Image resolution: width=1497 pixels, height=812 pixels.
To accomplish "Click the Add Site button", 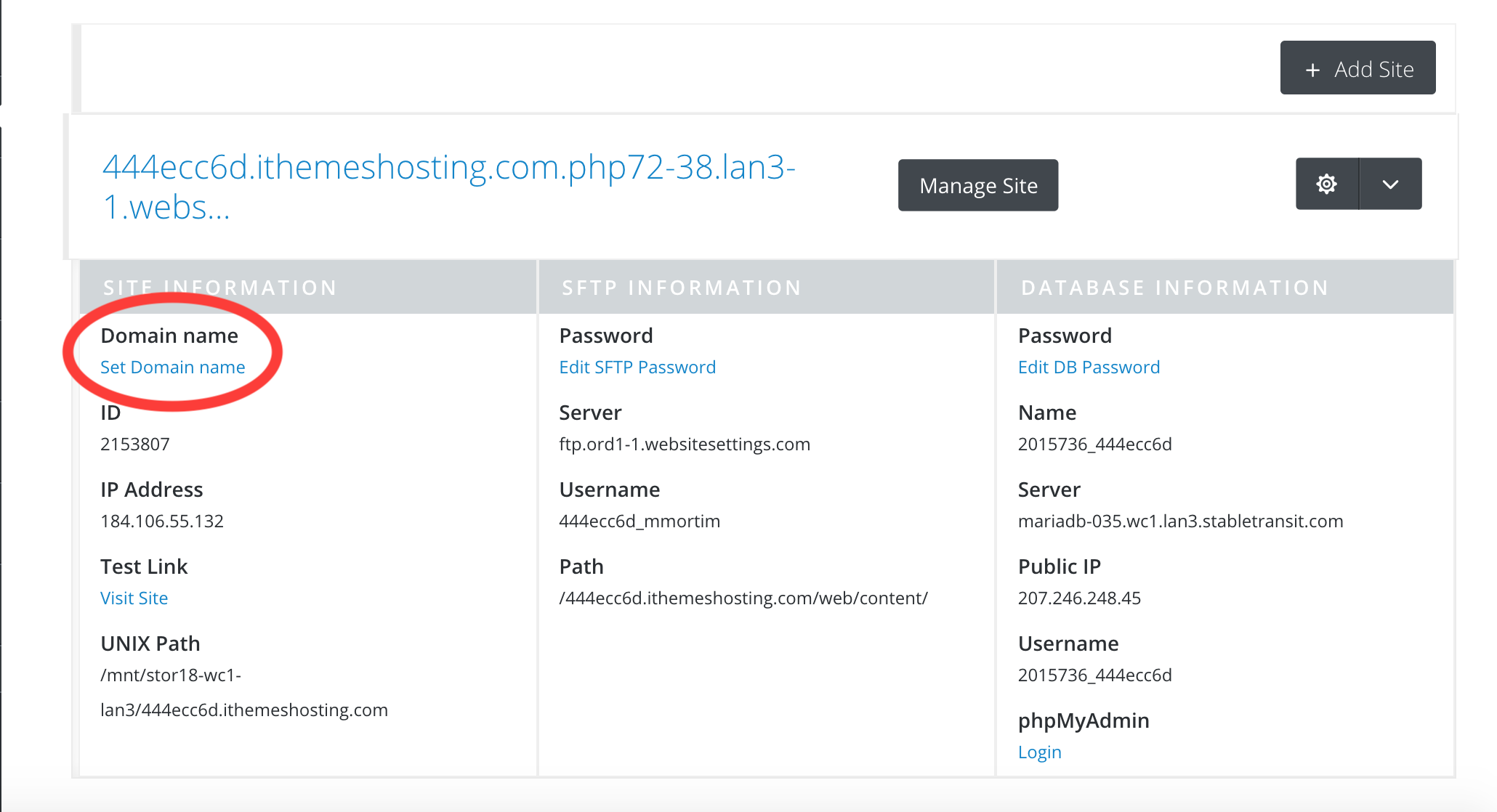I will [x=1357, y=68].
